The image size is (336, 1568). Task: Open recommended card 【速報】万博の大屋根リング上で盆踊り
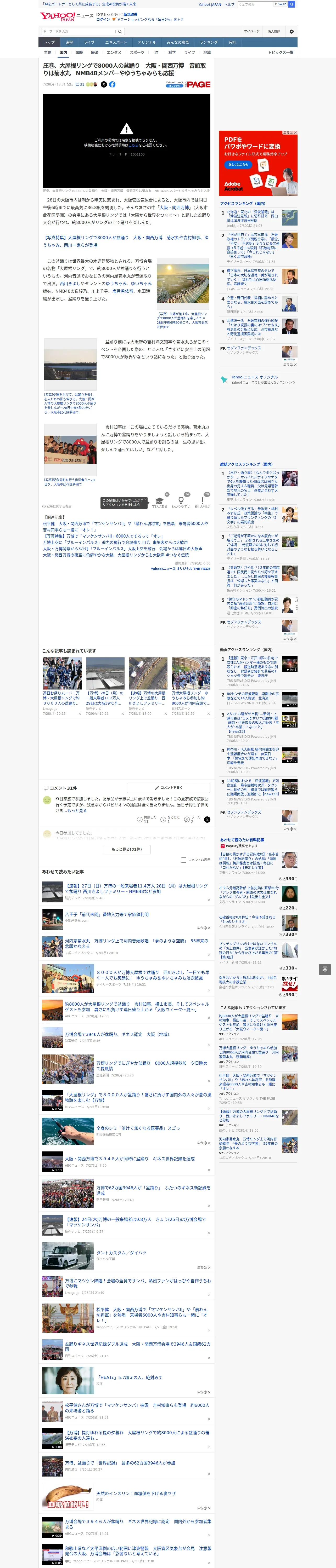point(148,686)
